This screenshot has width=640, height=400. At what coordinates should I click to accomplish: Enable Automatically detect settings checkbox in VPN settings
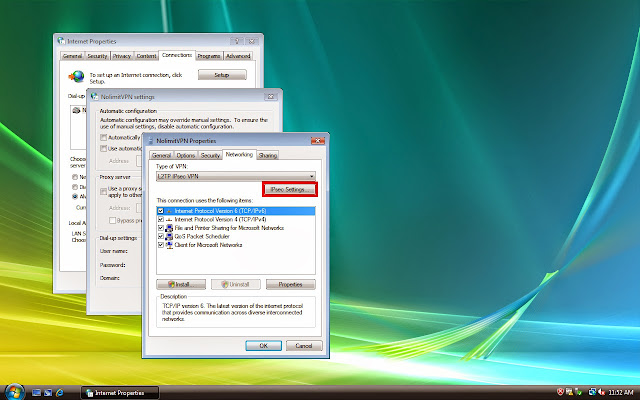click(104, 138)
